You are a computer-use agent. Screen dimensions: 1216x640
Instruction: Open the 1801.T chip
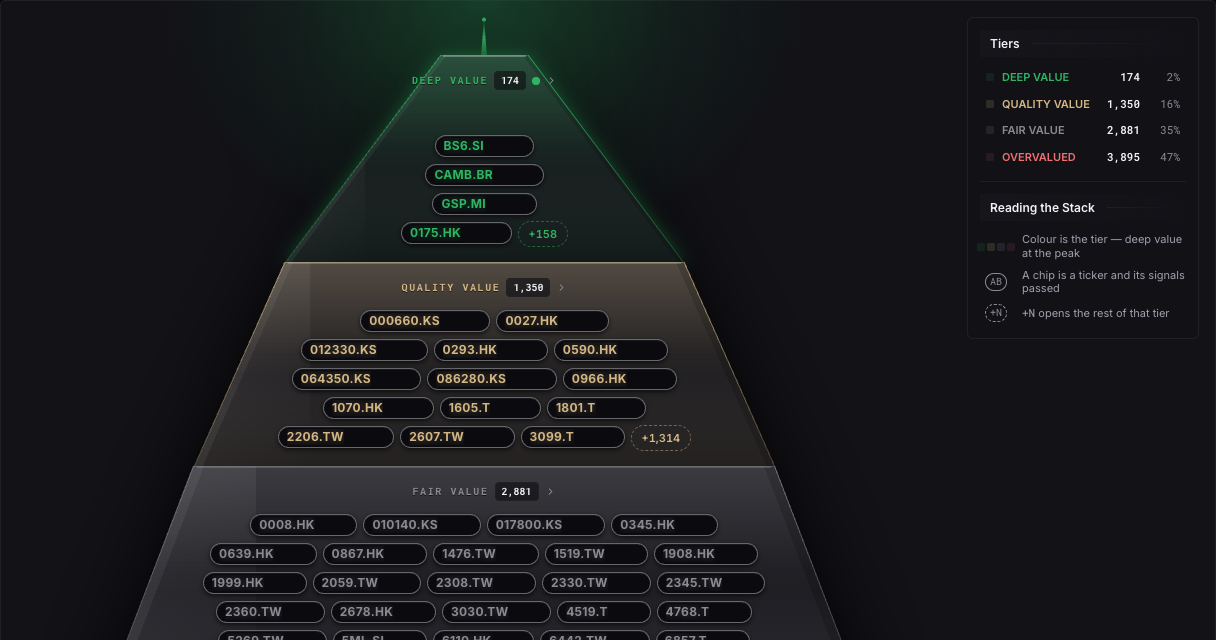tap(596, 408)
